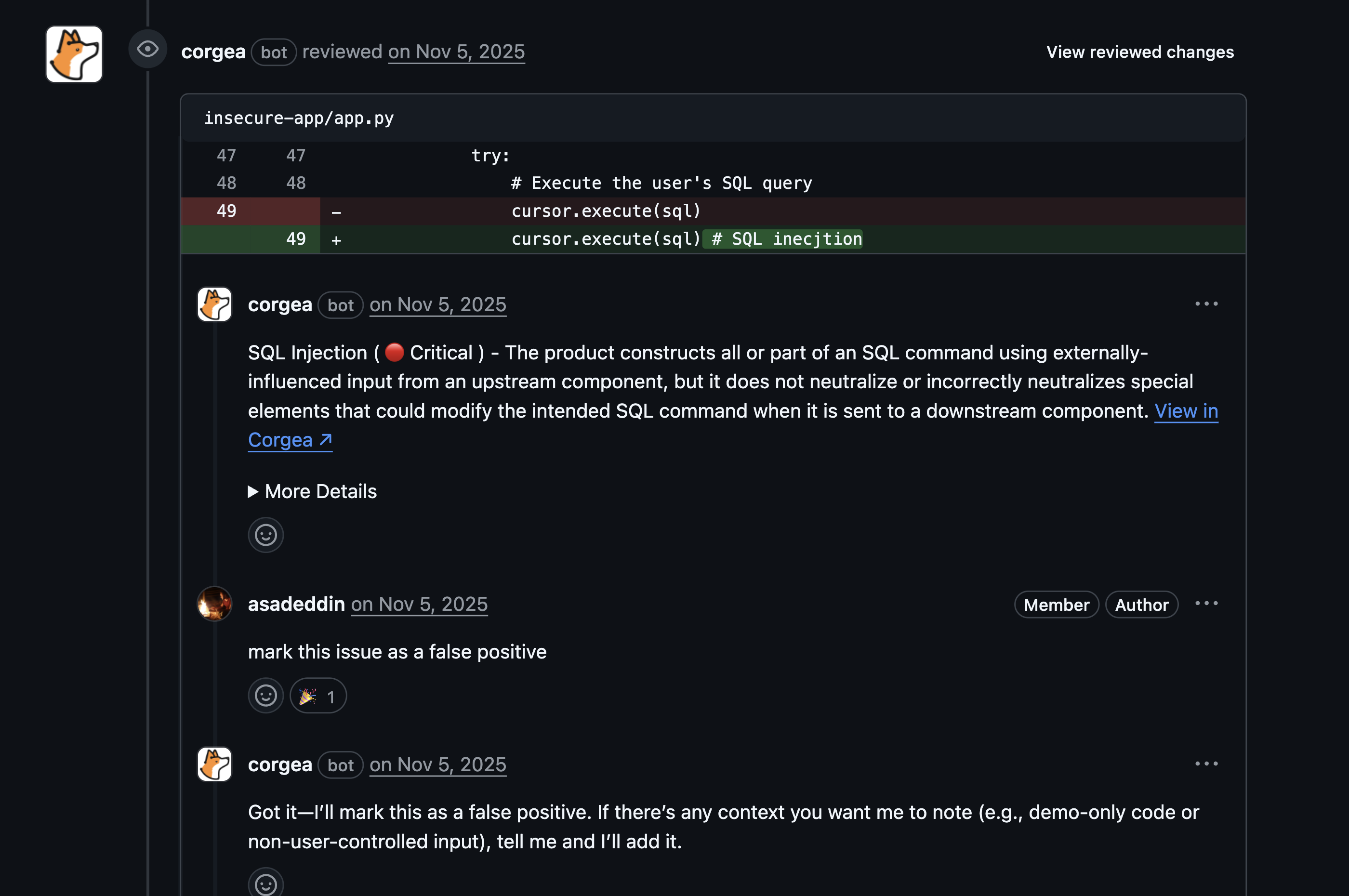Click the Author badge on asadeddin's comment

pyautogui.click(x=1141, y=605)
